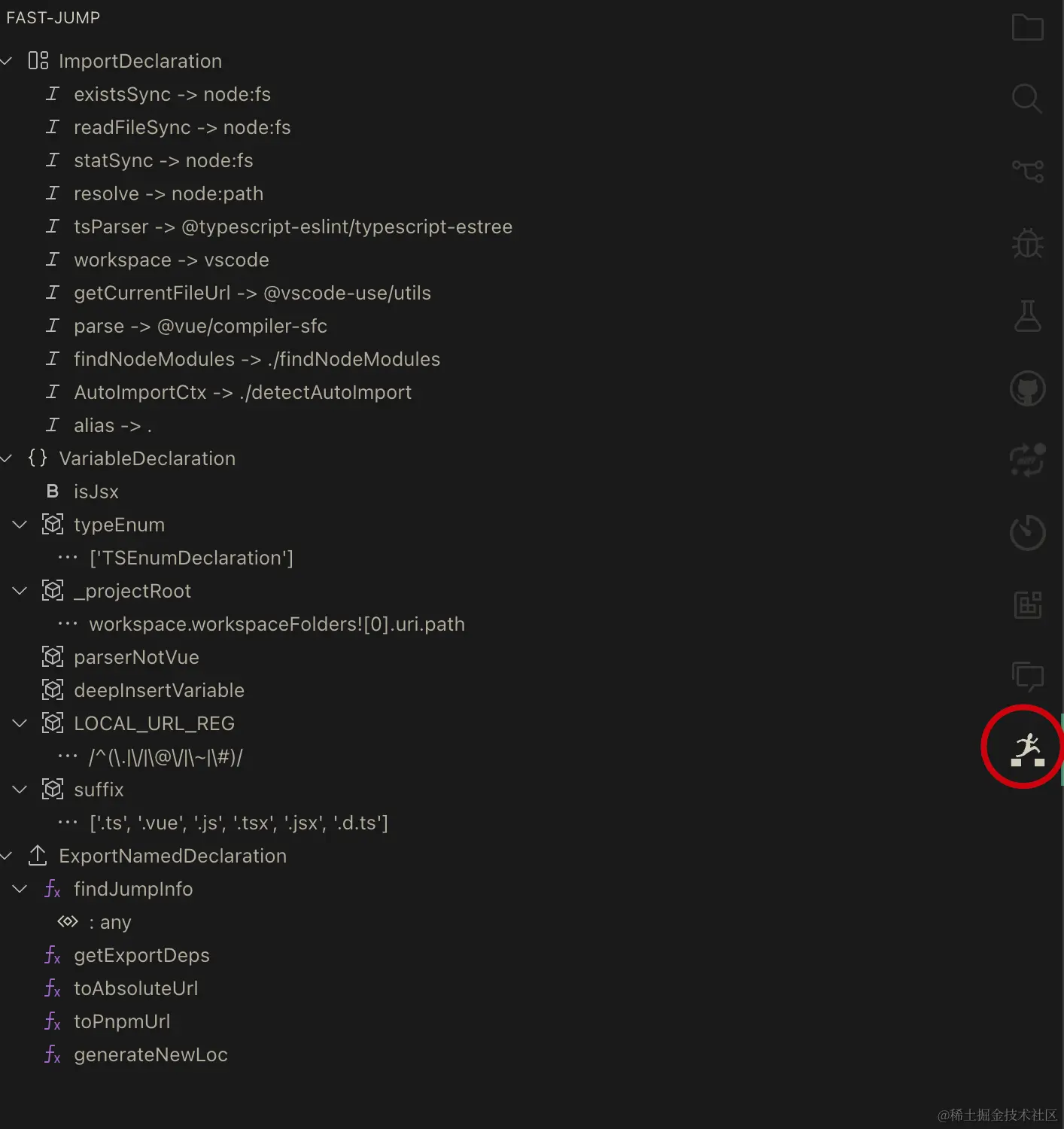Image resolution: width=1064 pixels, height=1129 pixels.
Task: Collapse the findJumpInfo function node
Action: 20,889
